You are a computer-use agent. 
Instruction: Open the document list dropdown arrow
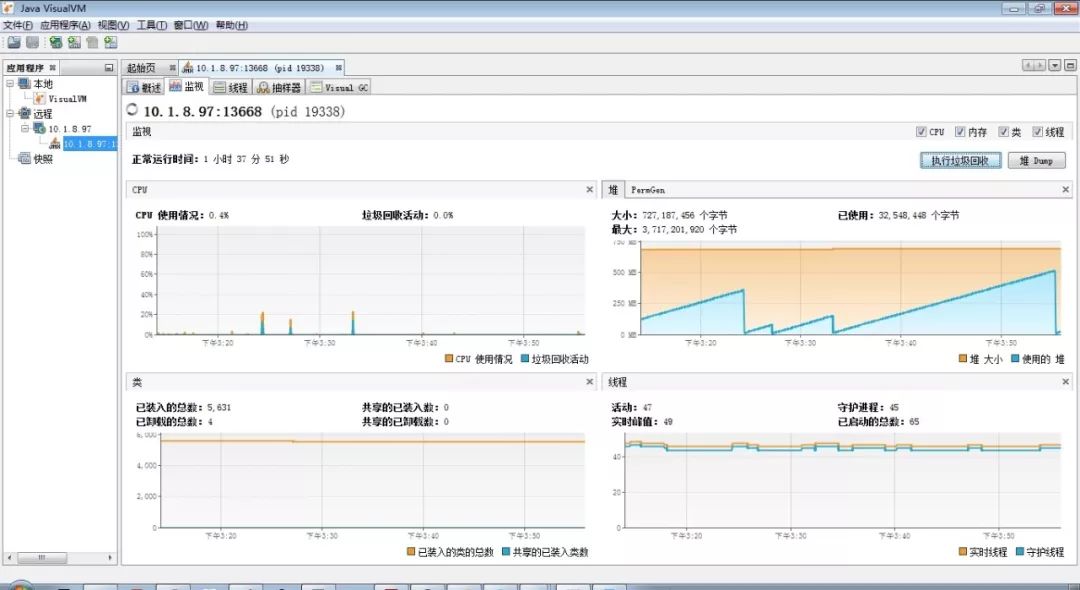[x=1055, y=65]
